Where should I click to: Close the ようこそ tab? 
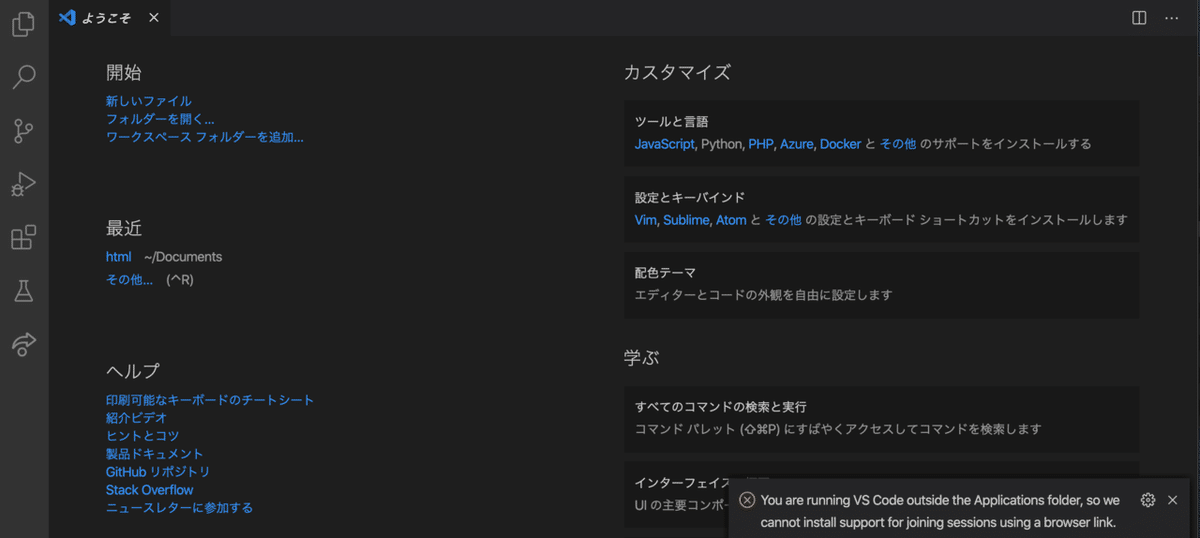[x=153, y=18]
